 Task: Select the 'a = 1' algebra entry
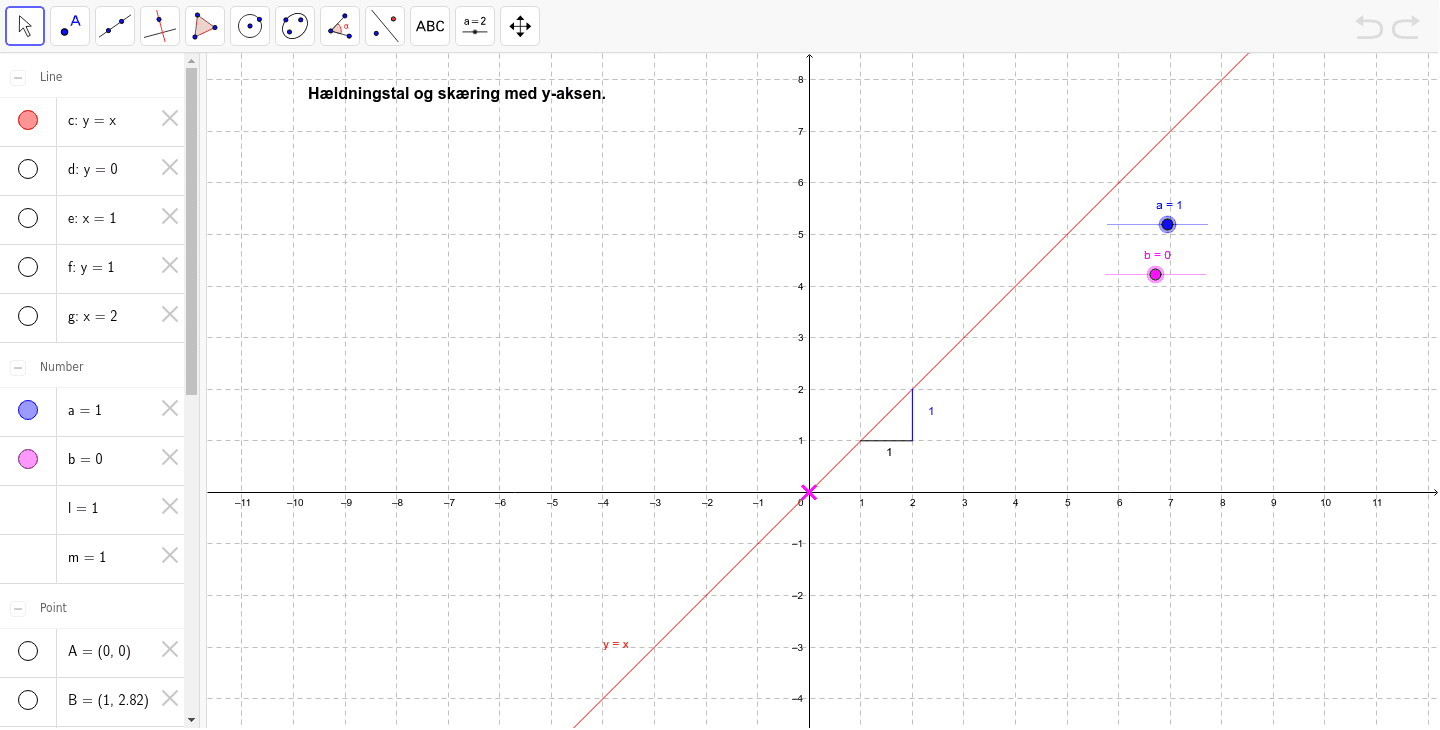pos(85,410)
